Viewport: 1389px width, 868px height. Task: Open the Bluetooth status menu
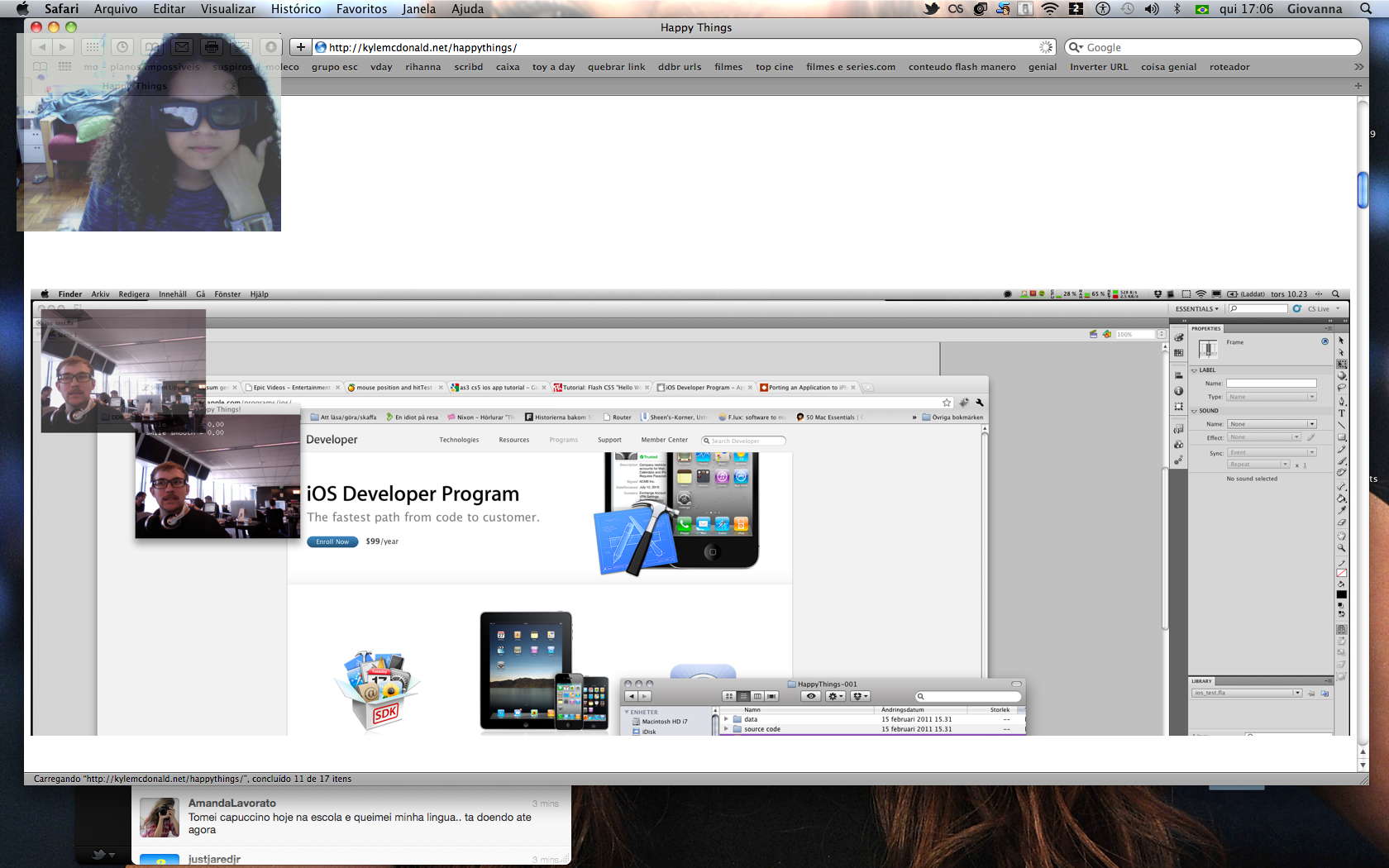pos(1177,9)
